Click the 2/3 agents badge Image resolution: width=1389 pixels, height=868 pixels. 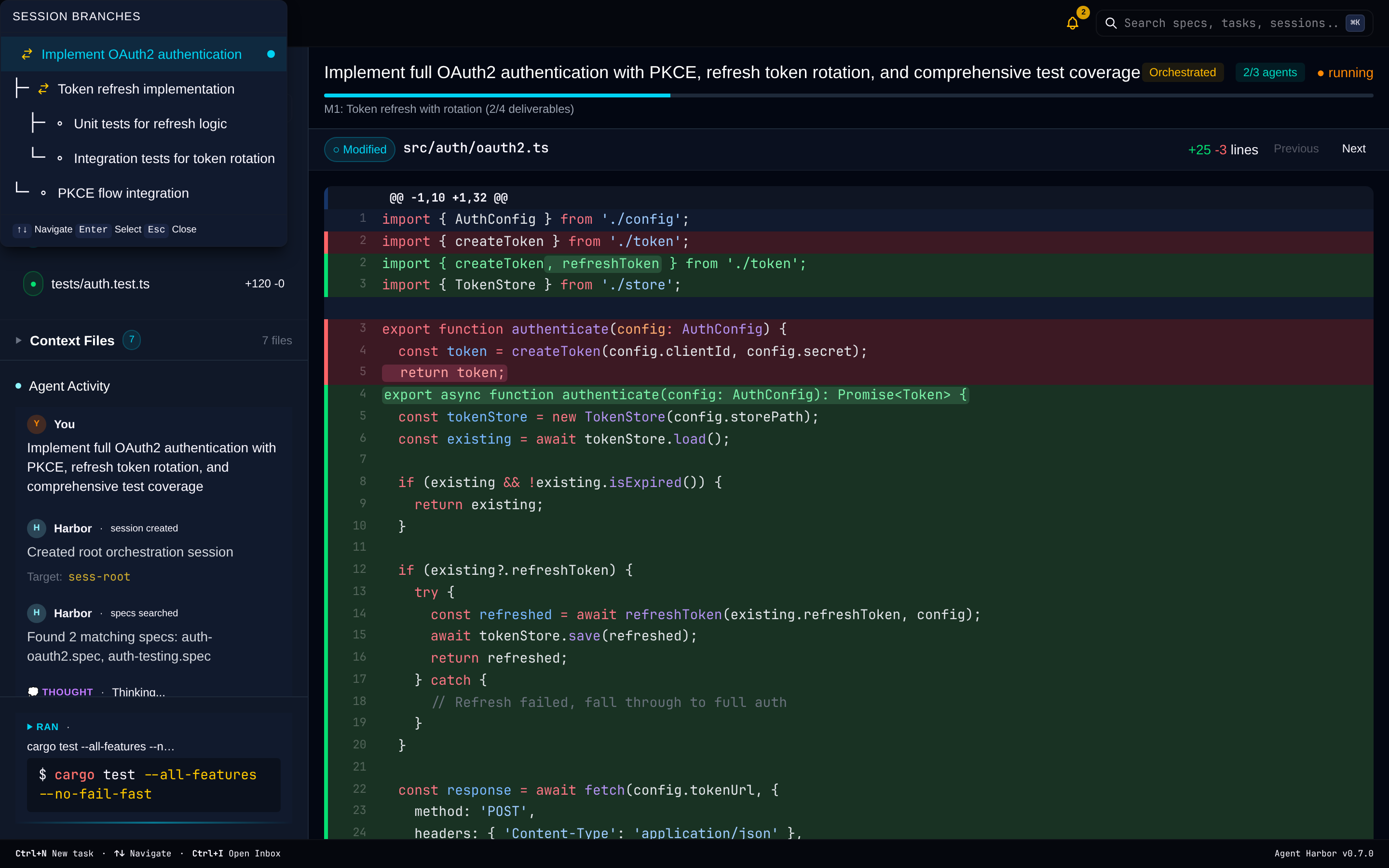(1269, 72)
